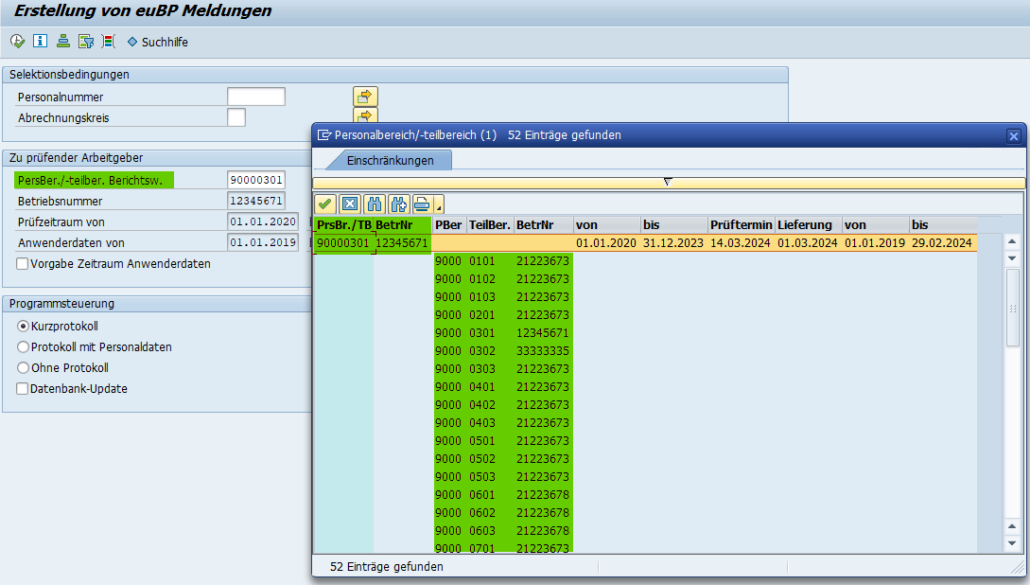Viewport: 1030px width, 585px height.
Task: Click the popup scrollbar top up arrow
Action: pyautogui.click(x=1012, y=242)
